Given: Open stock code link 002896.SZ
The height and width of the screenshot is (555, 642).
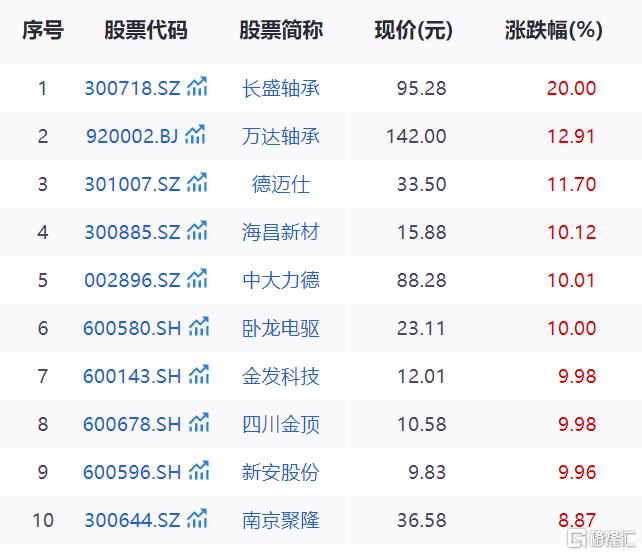Looking at the screenshot, I should (x=132, y=280).
